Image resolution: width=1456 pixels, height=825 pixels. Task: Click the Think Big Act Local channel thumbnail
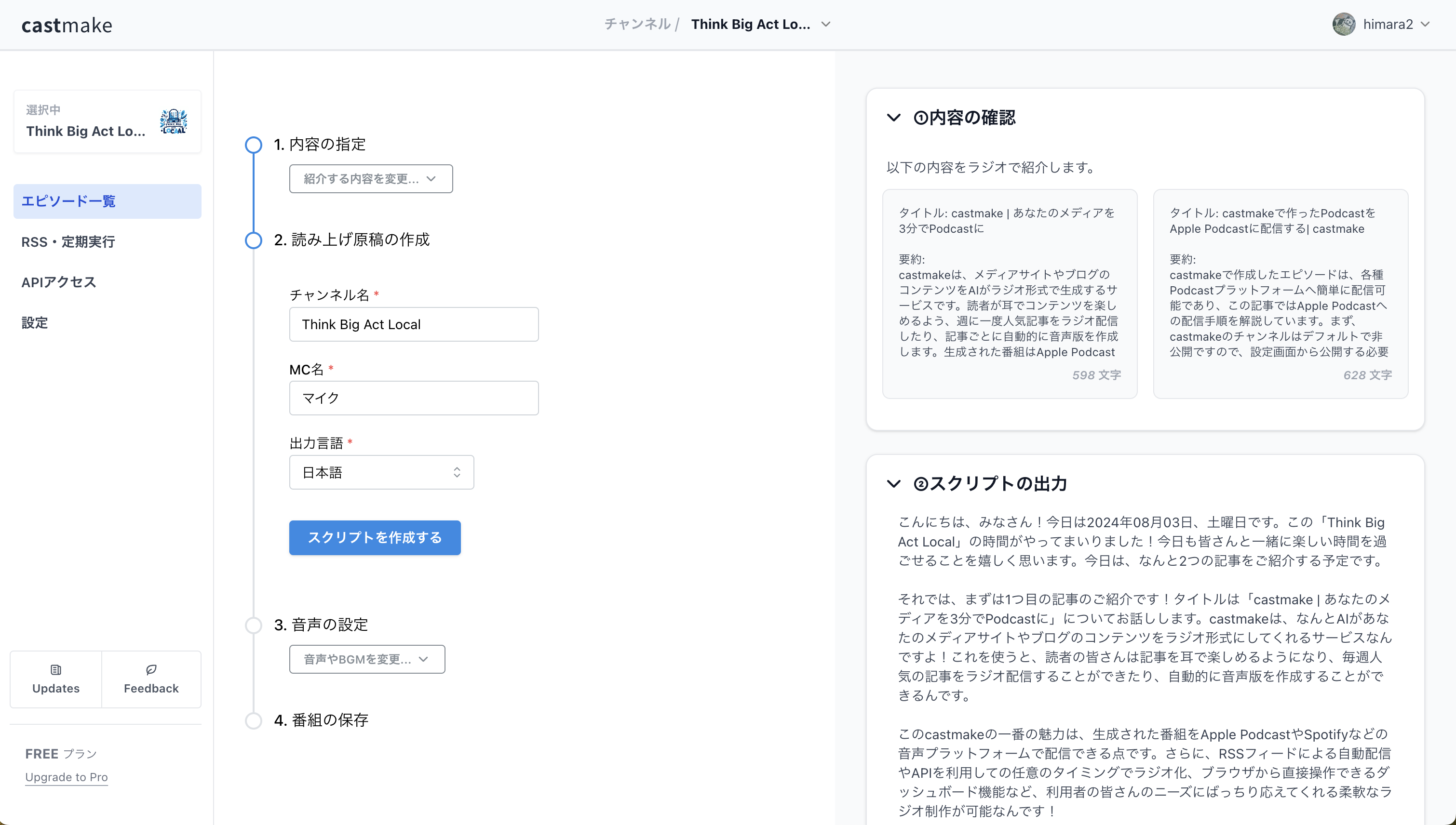click(174, 121)
